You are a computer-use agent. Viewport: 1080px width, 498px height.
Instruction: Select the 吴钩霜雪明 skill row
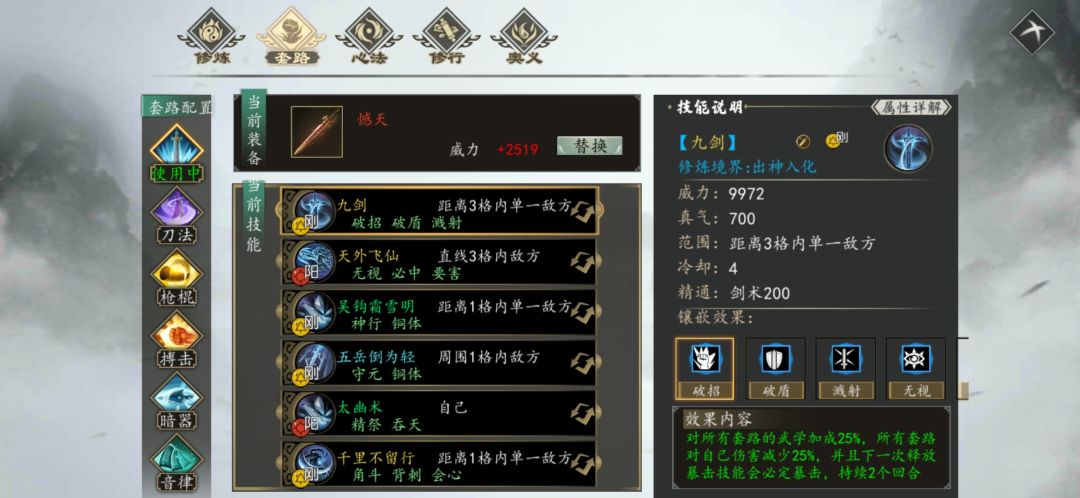pos(439,313)
